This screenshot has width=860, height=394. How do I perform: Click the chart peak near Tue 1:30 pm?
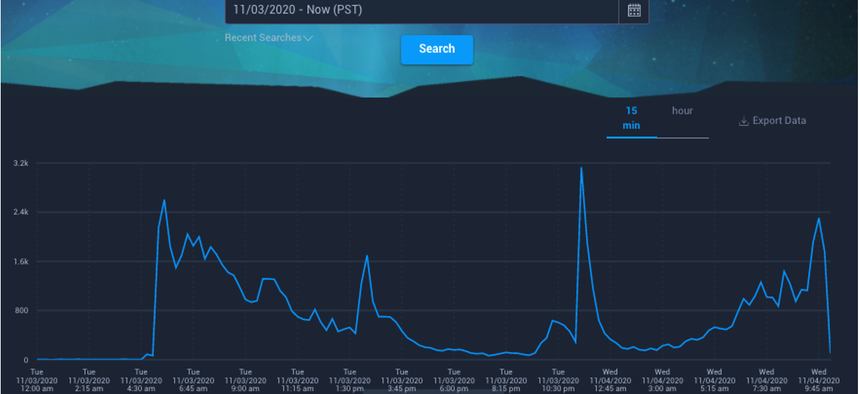[x=366, y=256]
